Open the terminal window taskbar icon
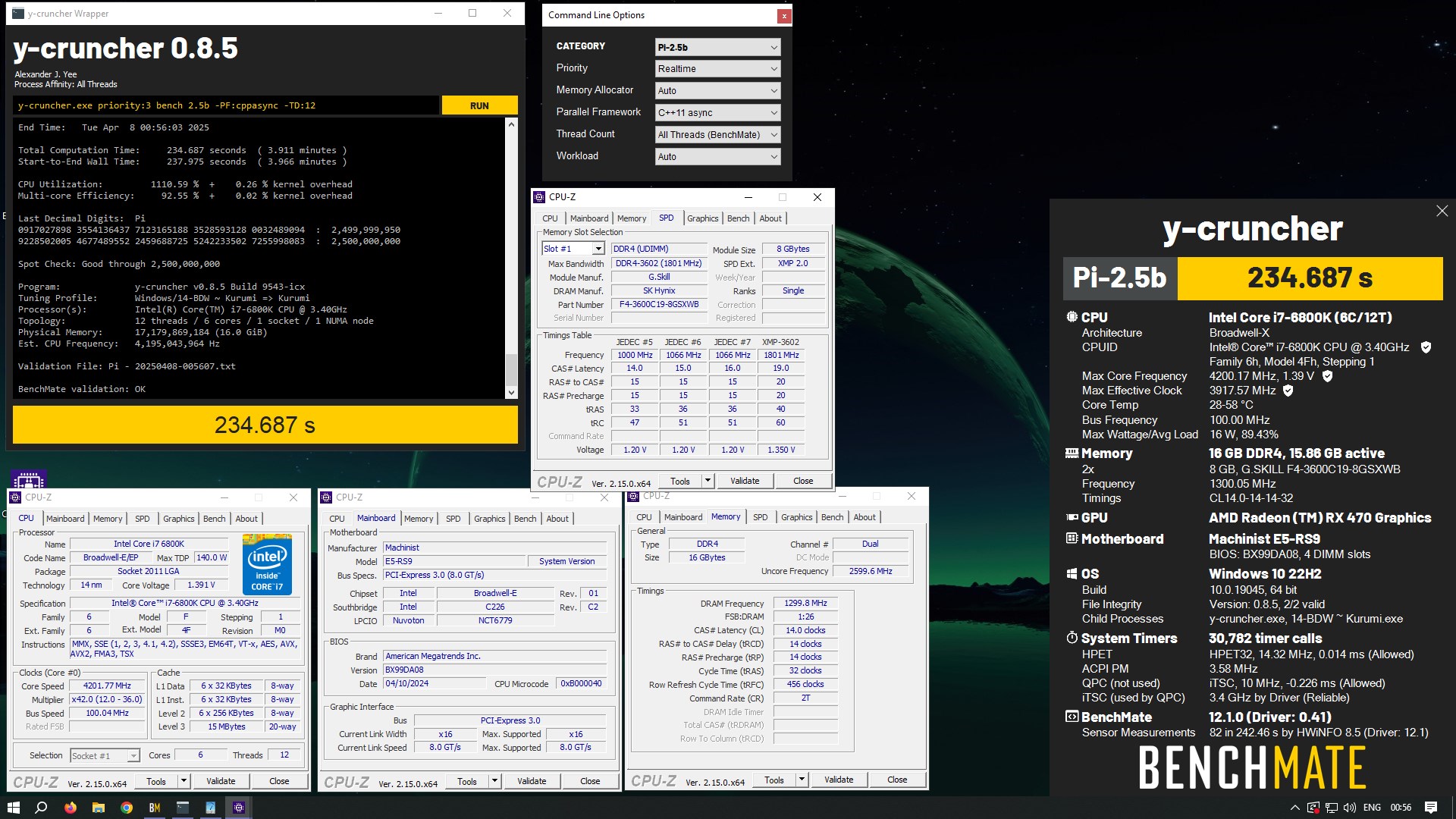 183,808
